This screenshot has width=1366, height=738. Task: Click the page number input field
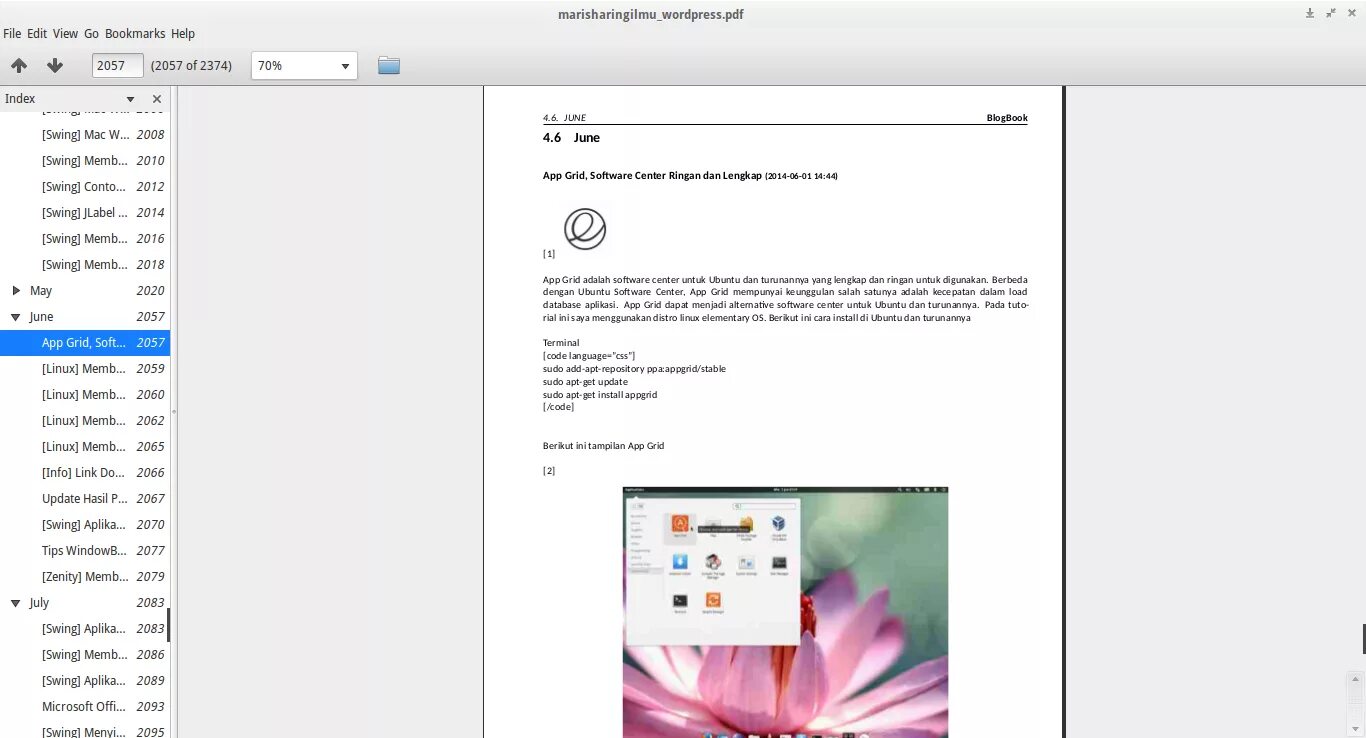(118, 66)
